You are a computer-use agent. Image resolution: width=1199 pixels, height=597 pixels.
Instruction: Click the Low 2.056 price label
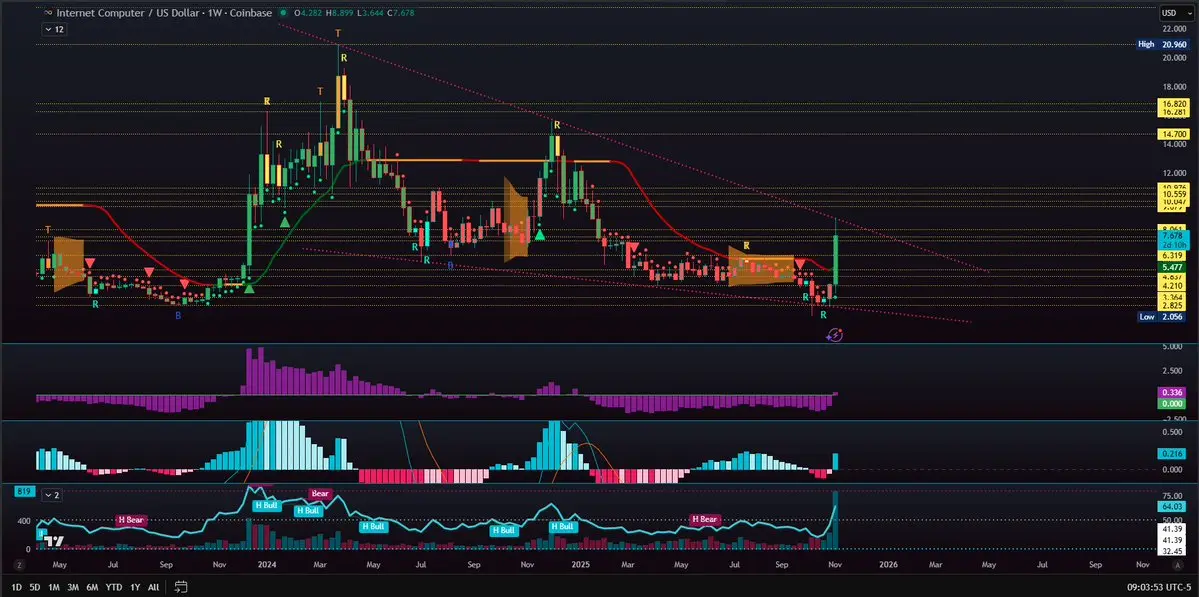click(x=1162, y=316)
